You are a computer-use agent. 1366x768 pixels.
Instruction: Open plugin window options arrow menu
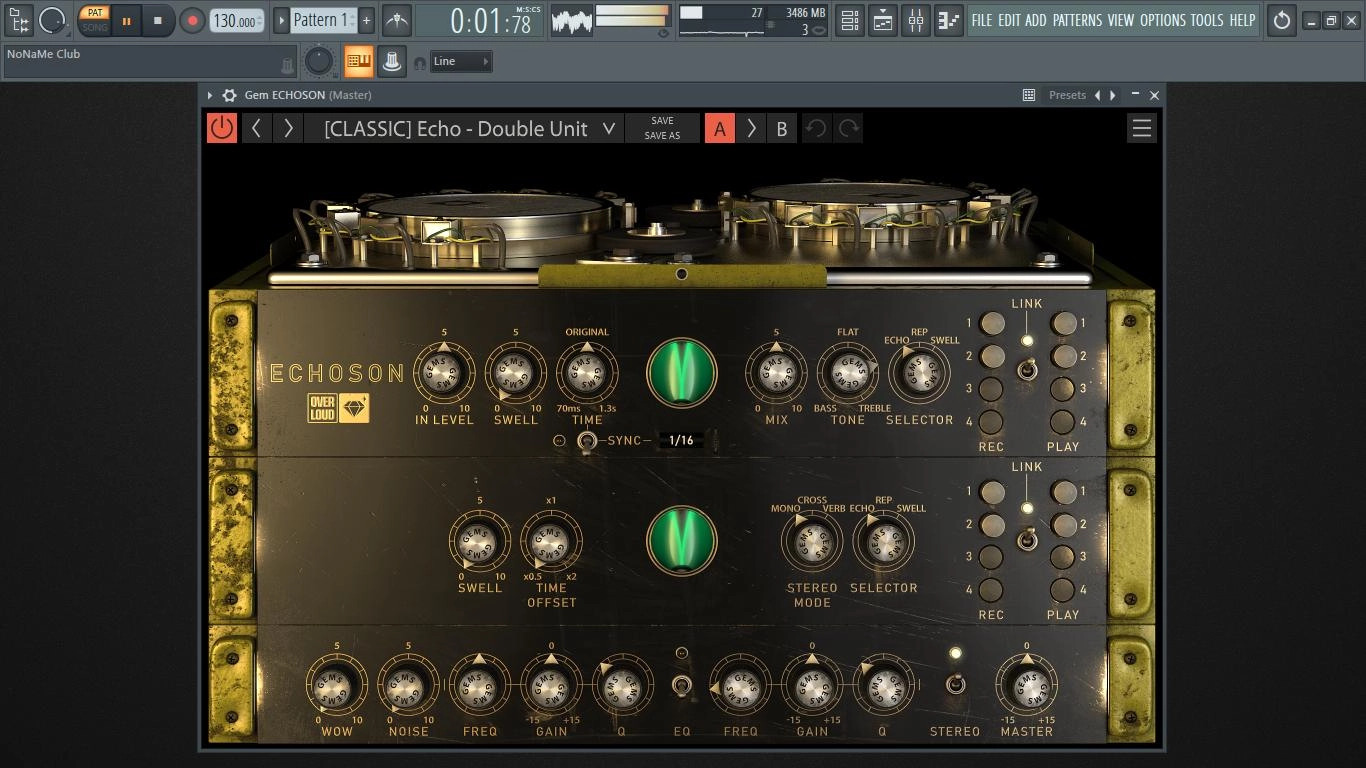(210, 95)
